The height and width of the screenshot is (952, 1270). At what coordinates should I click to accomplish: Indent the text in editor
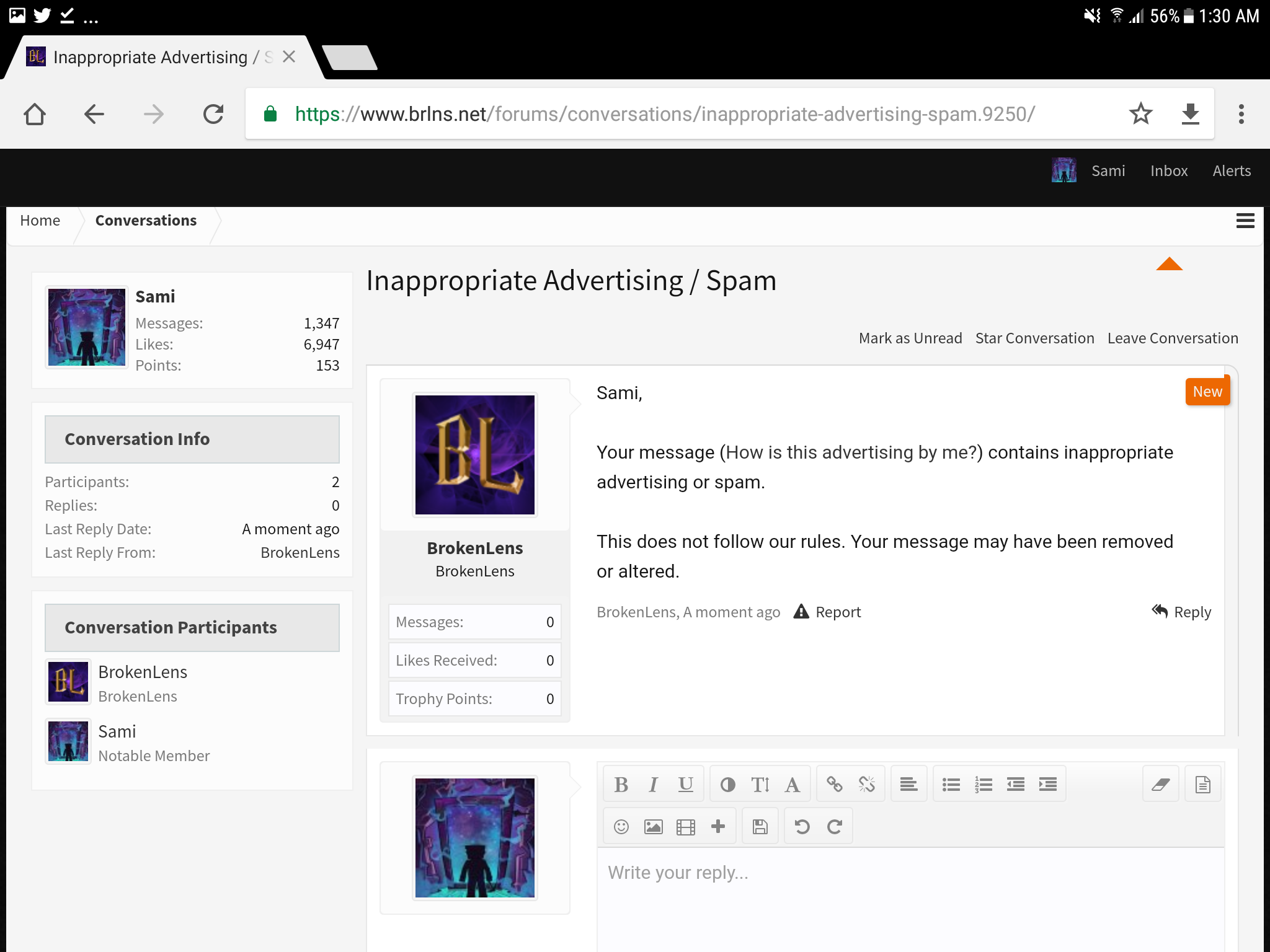[1047, 785]
